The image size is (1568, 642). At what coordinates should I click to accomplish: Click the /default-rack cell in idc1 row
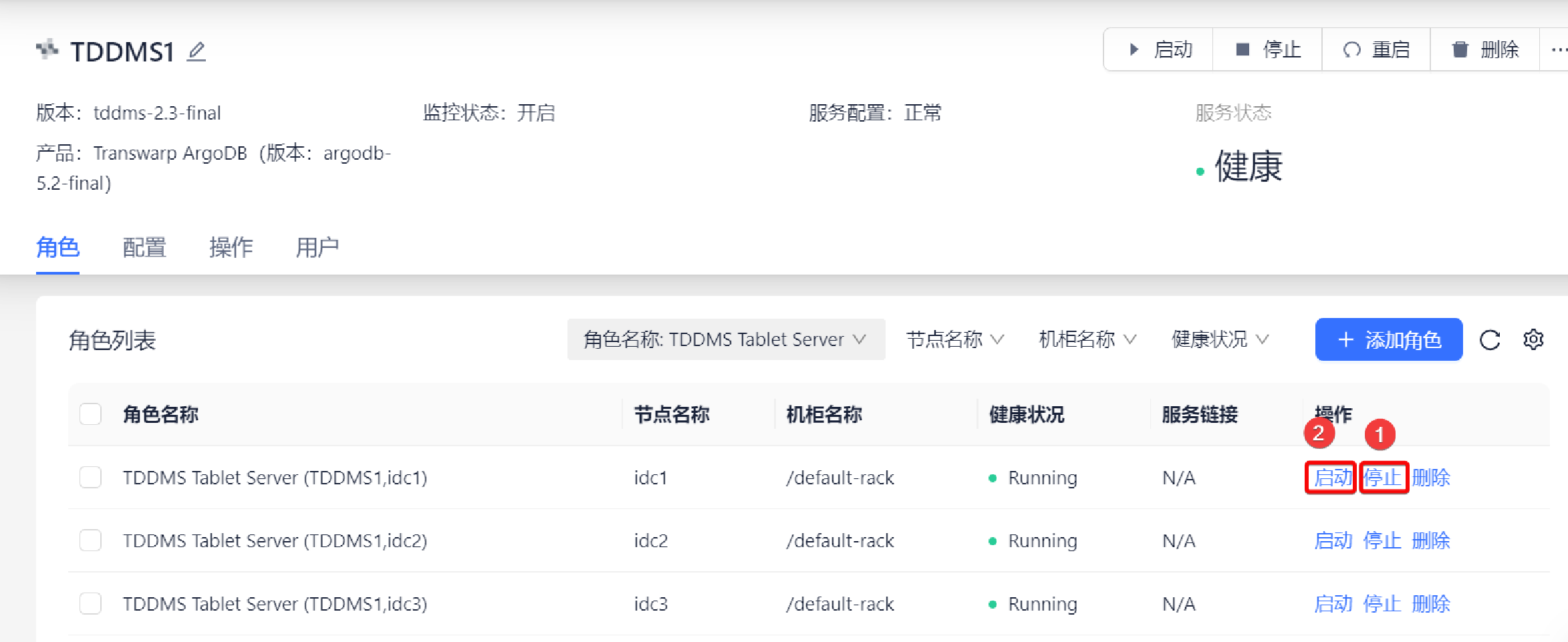[x=840, y=478]
